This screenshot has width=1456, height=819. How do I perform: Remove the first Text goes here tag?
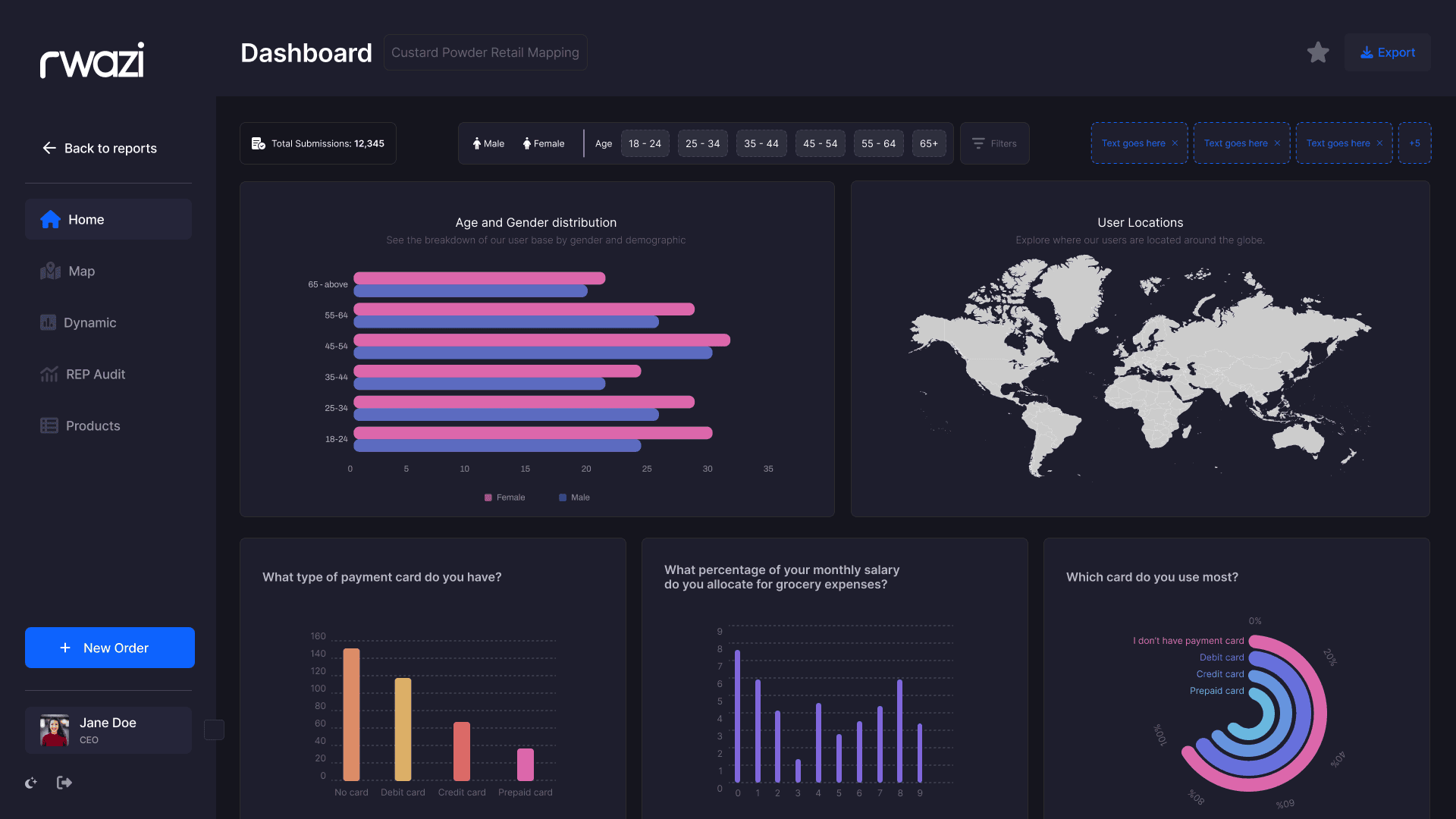click(x=1175, y=143)
